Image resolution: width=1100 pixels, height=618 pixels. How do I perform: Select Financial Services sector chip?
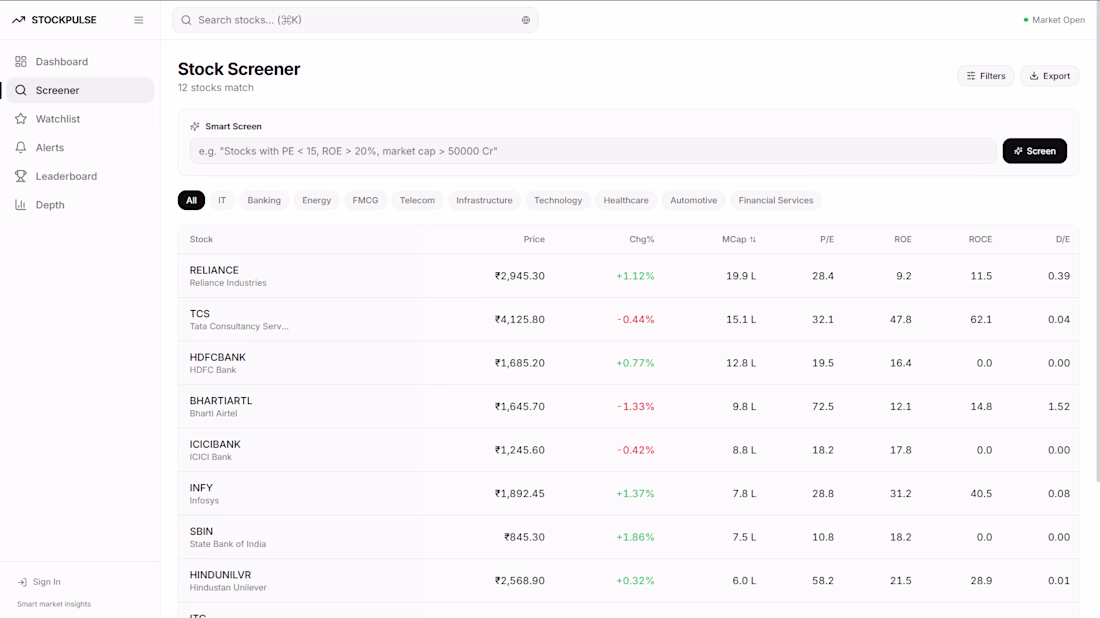point(776,201)
